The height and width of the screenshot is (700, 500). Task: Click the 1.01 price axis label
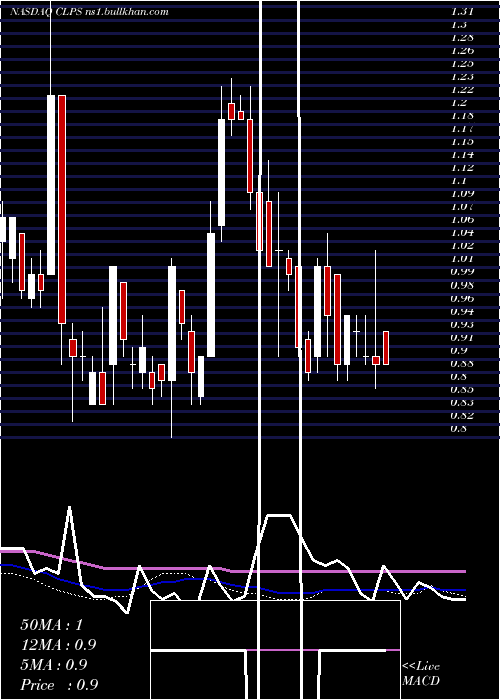pos(462,259)
